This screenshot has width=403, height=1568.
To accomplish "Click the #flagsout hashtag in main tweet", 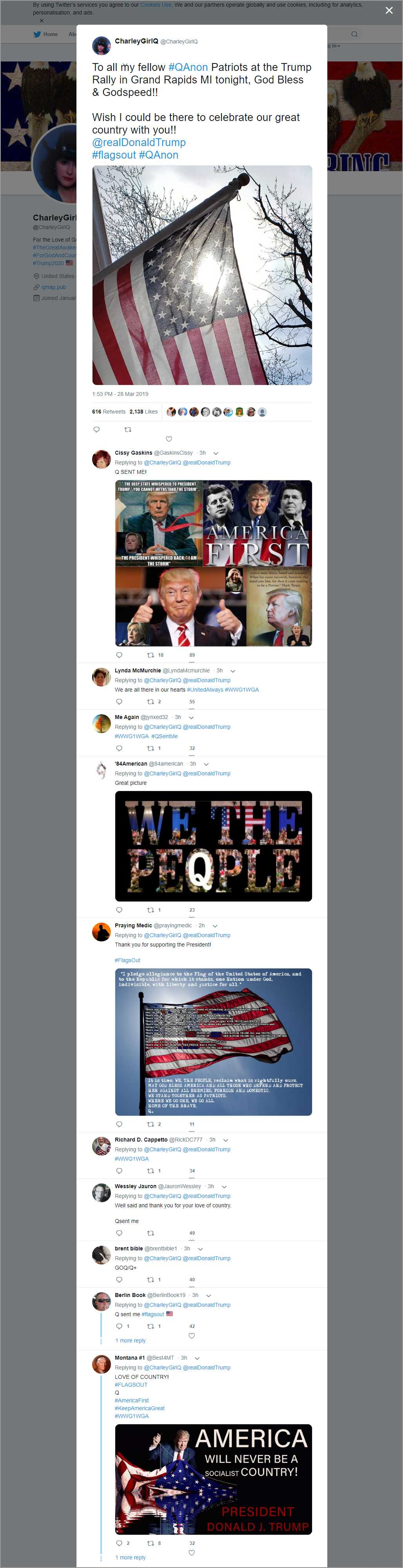I will [114, 155].
